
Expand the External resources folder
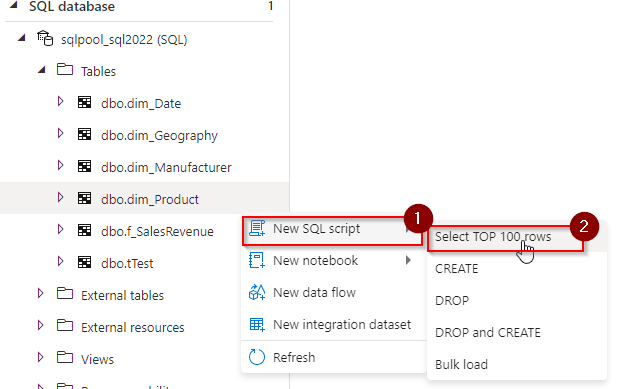(x=41, y=325)
